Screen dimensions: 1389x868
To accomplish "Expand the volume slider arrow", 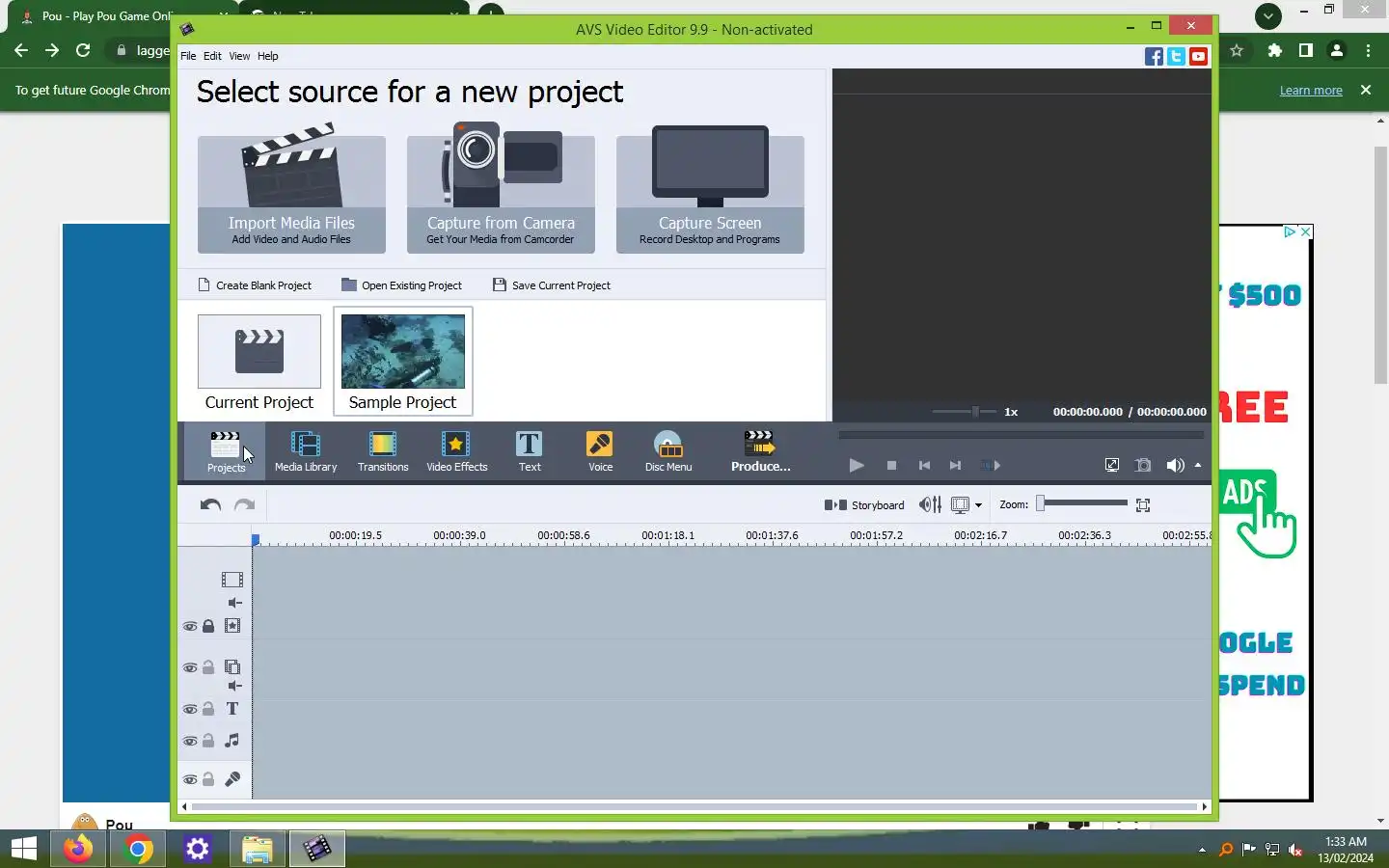I will click(1198, 465).
